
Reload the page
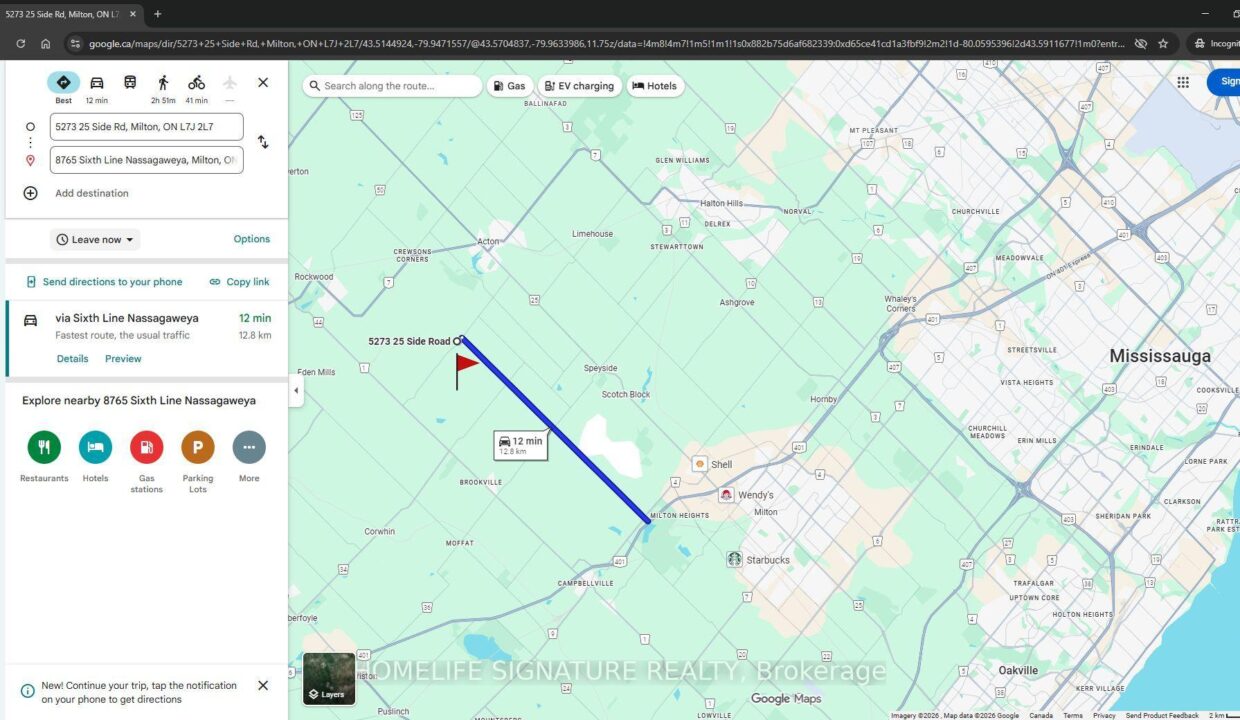pyautogui.click(x=20, y=44)
